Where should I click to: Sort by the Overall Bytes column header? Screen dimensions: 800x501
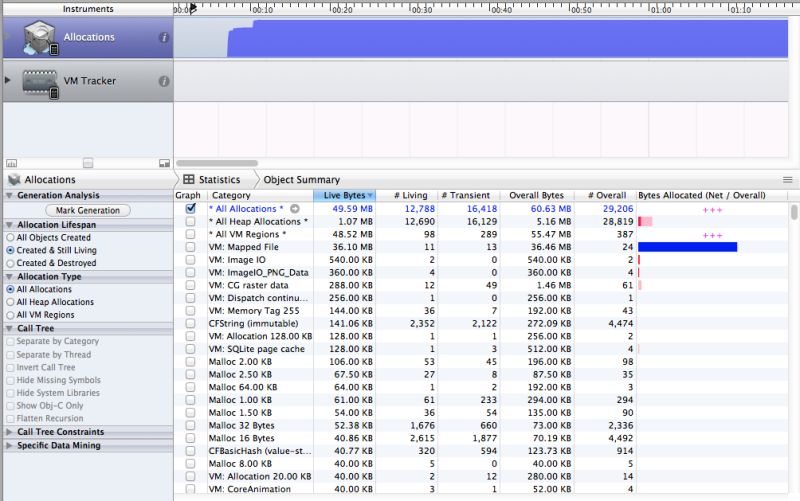coord(536,195)
